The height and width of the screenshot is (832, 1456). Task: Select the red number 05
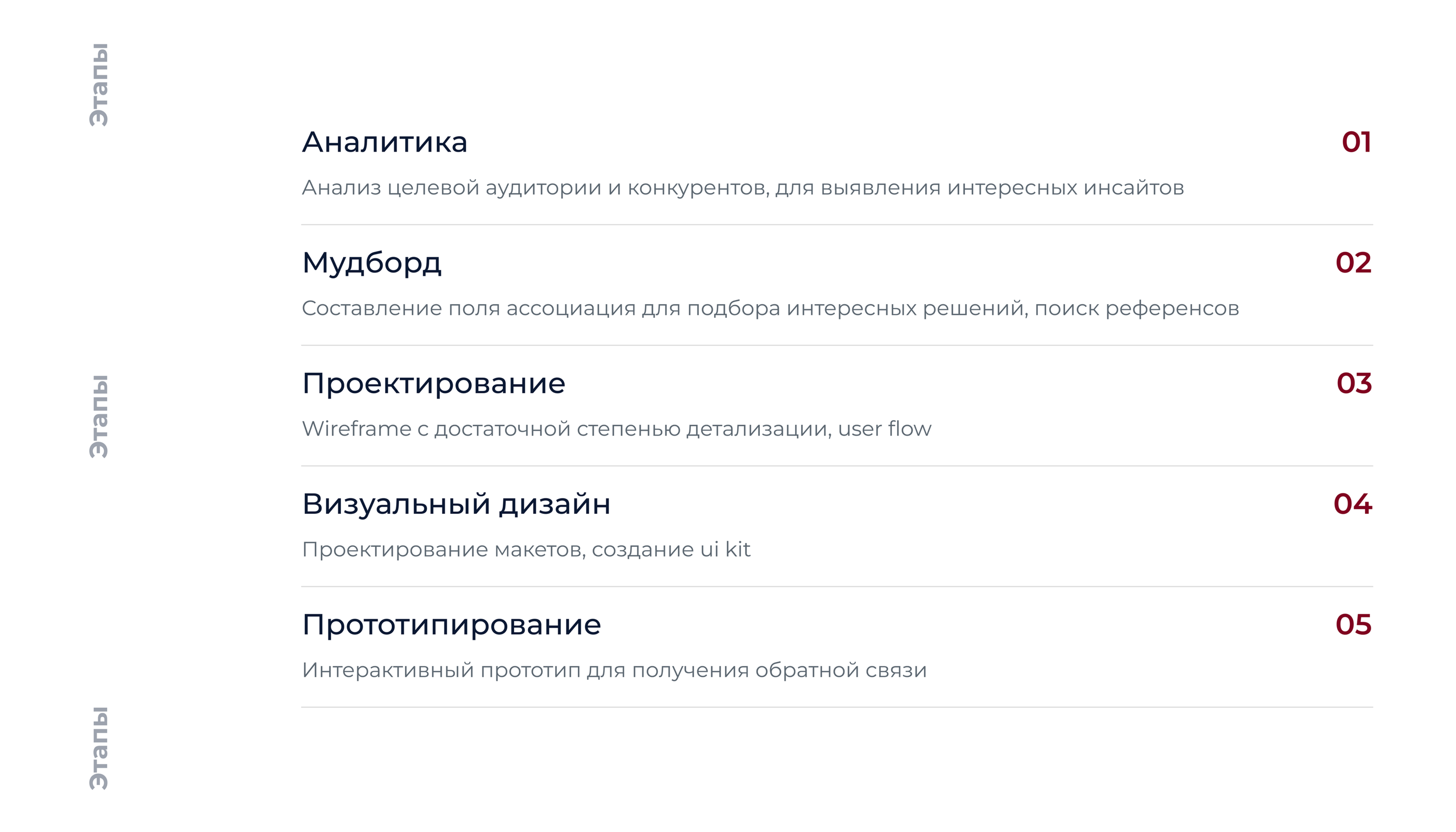[x=1353, y=624]
